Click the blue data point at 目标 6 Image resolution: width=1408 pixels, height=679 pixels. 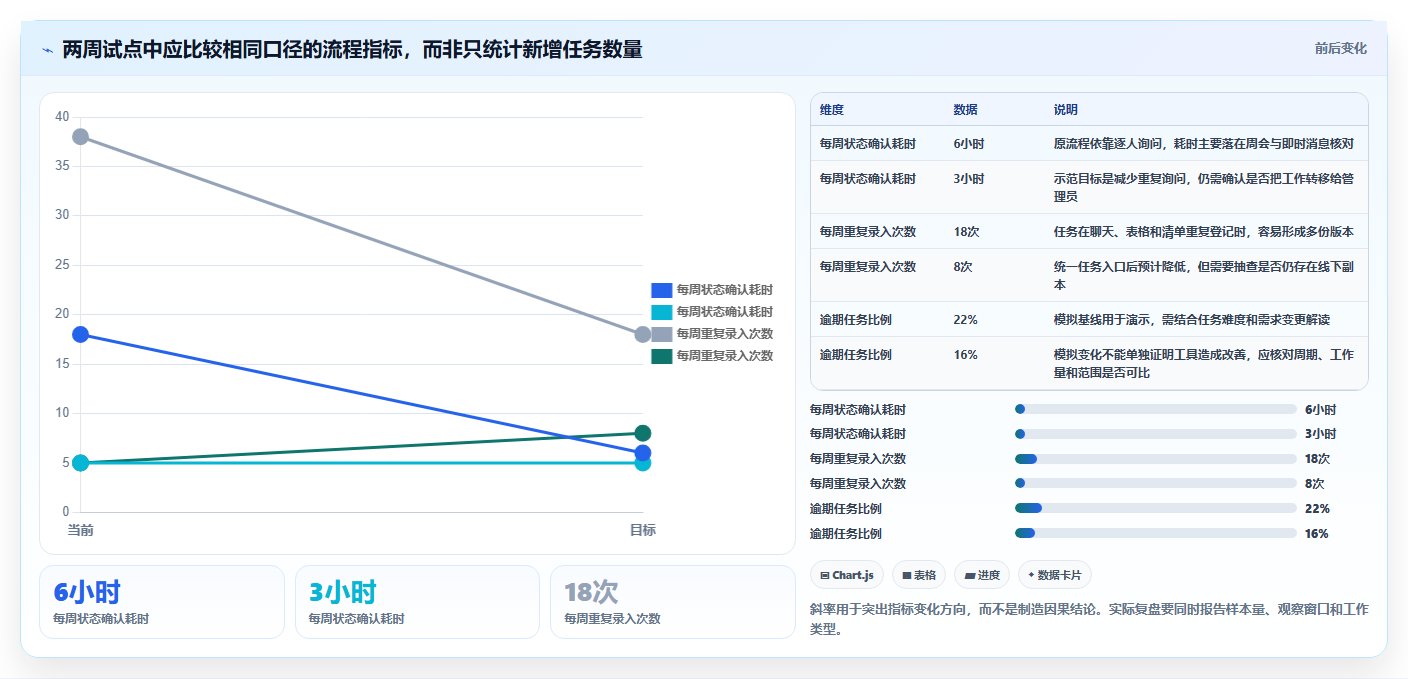[x=643, y=453]
